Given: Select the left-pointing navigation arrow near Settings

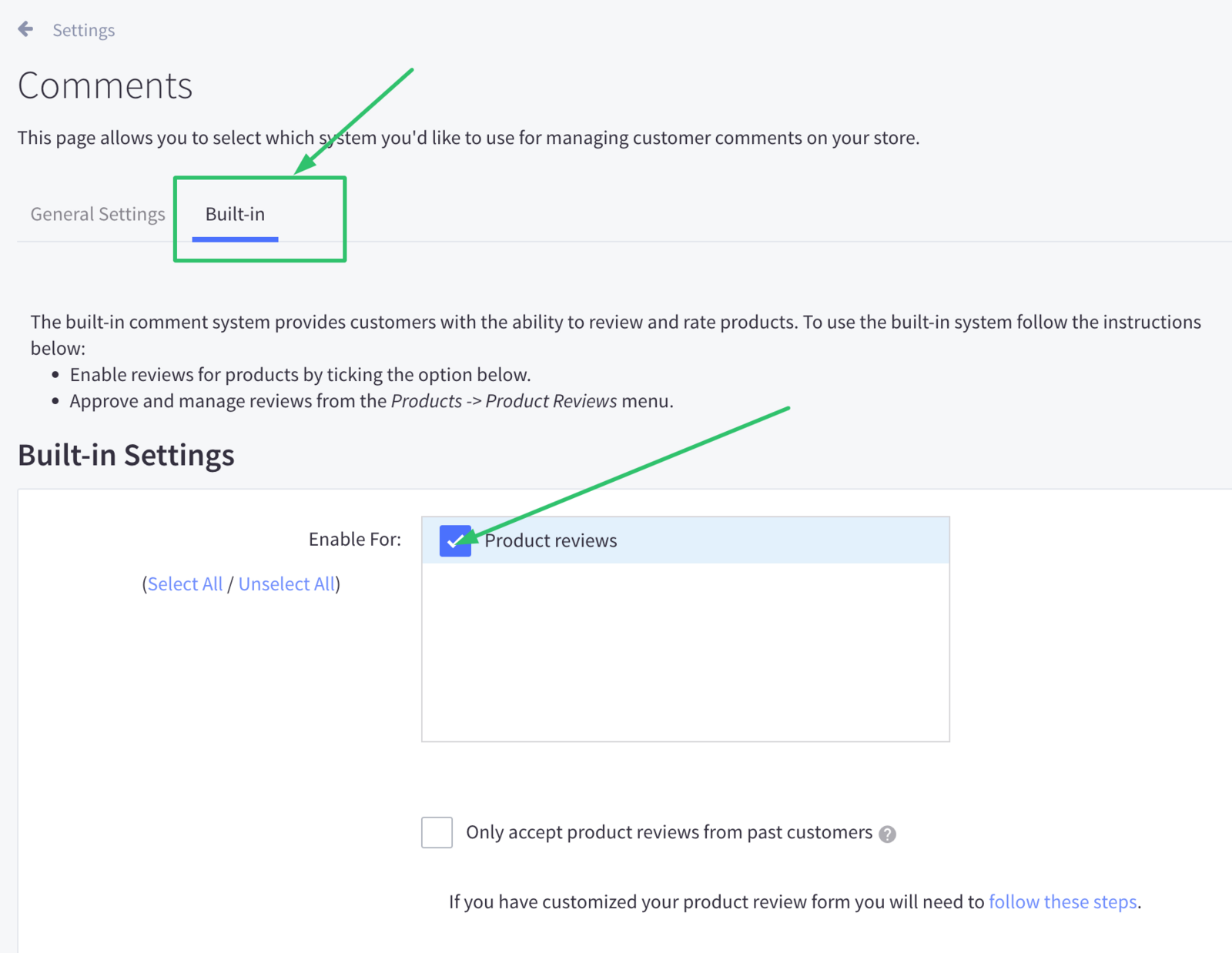Looking at the screenshot, I should (25, 28).
